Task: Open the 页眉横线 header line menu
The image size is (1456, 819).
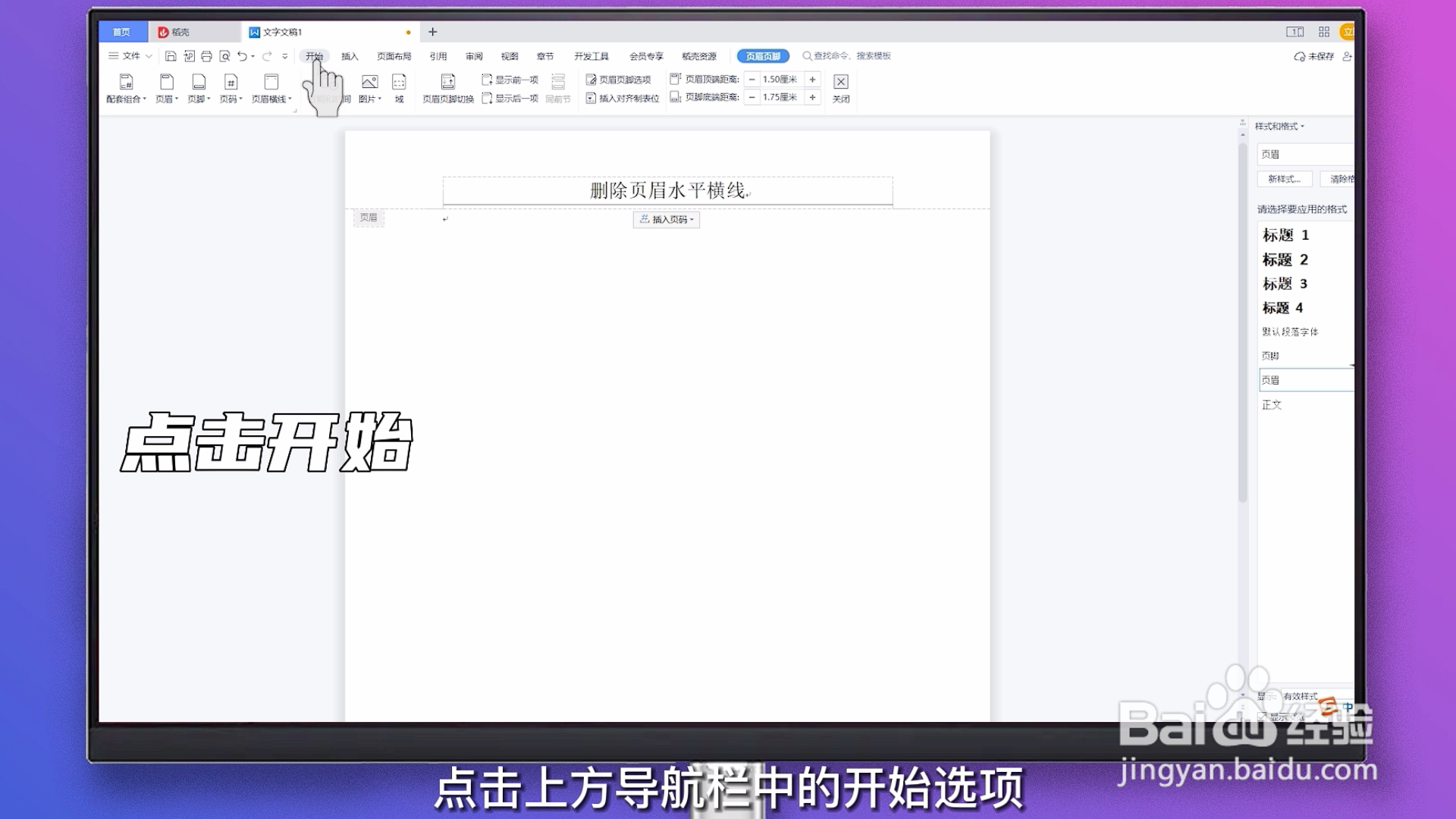Action: click(271, 88)
